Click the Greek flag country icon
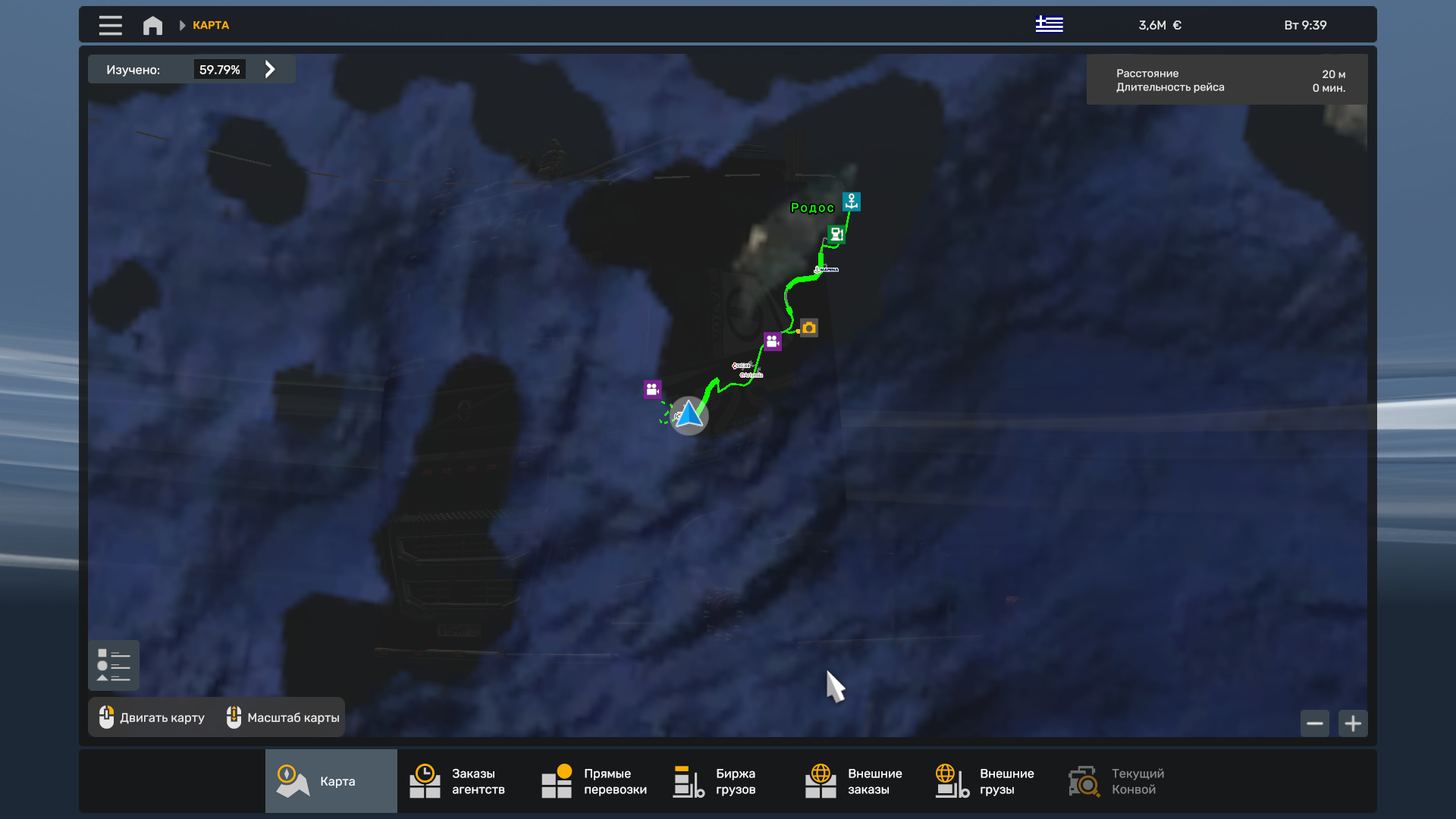This screenshot has height=819, width=1456. point(1049,24)
